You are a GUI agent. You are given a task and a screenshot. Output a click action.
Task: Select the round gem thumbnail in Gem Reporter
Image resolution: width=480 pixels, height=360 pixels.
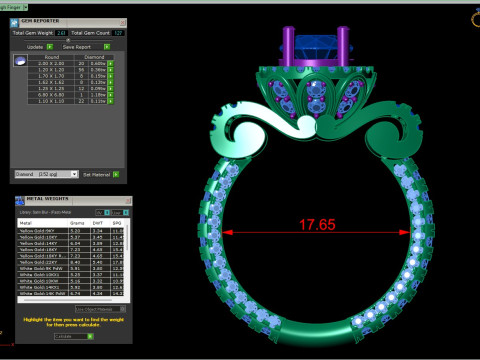[20, 61]
